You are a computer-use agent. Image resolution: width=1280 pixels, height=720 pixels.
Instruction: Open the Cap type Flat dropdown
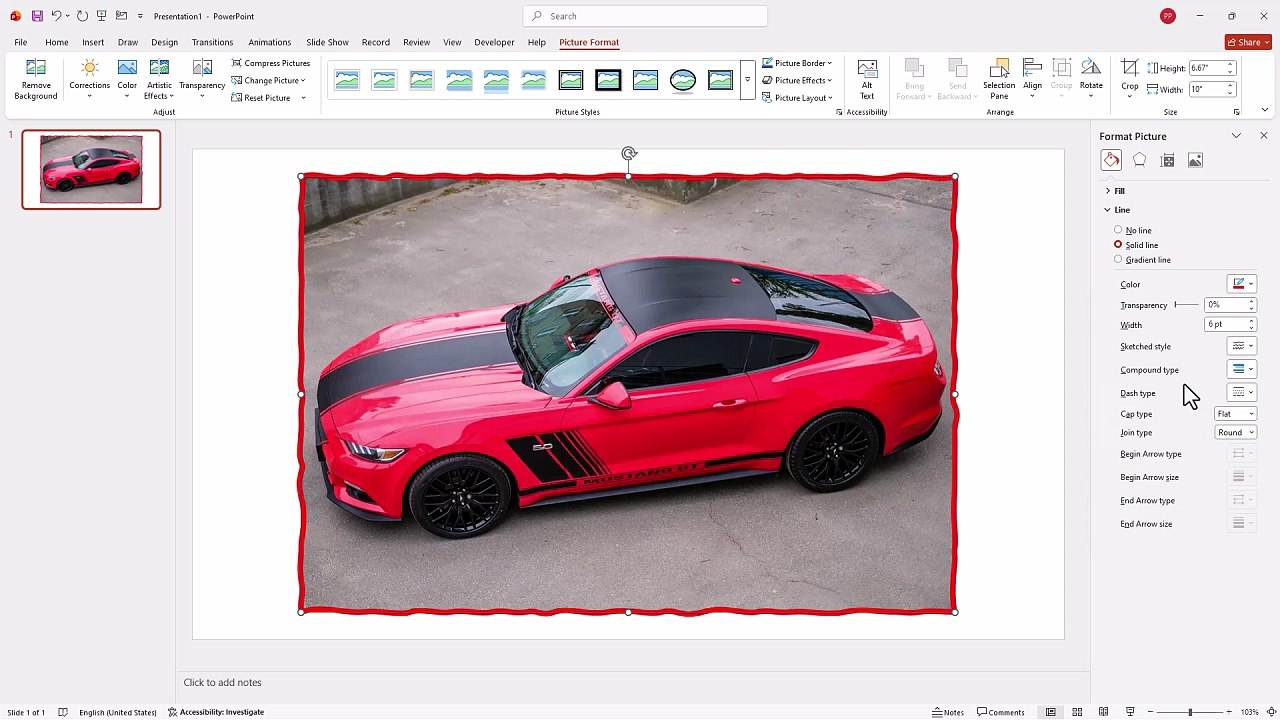pyautogui.click(x=1236, y=414)
